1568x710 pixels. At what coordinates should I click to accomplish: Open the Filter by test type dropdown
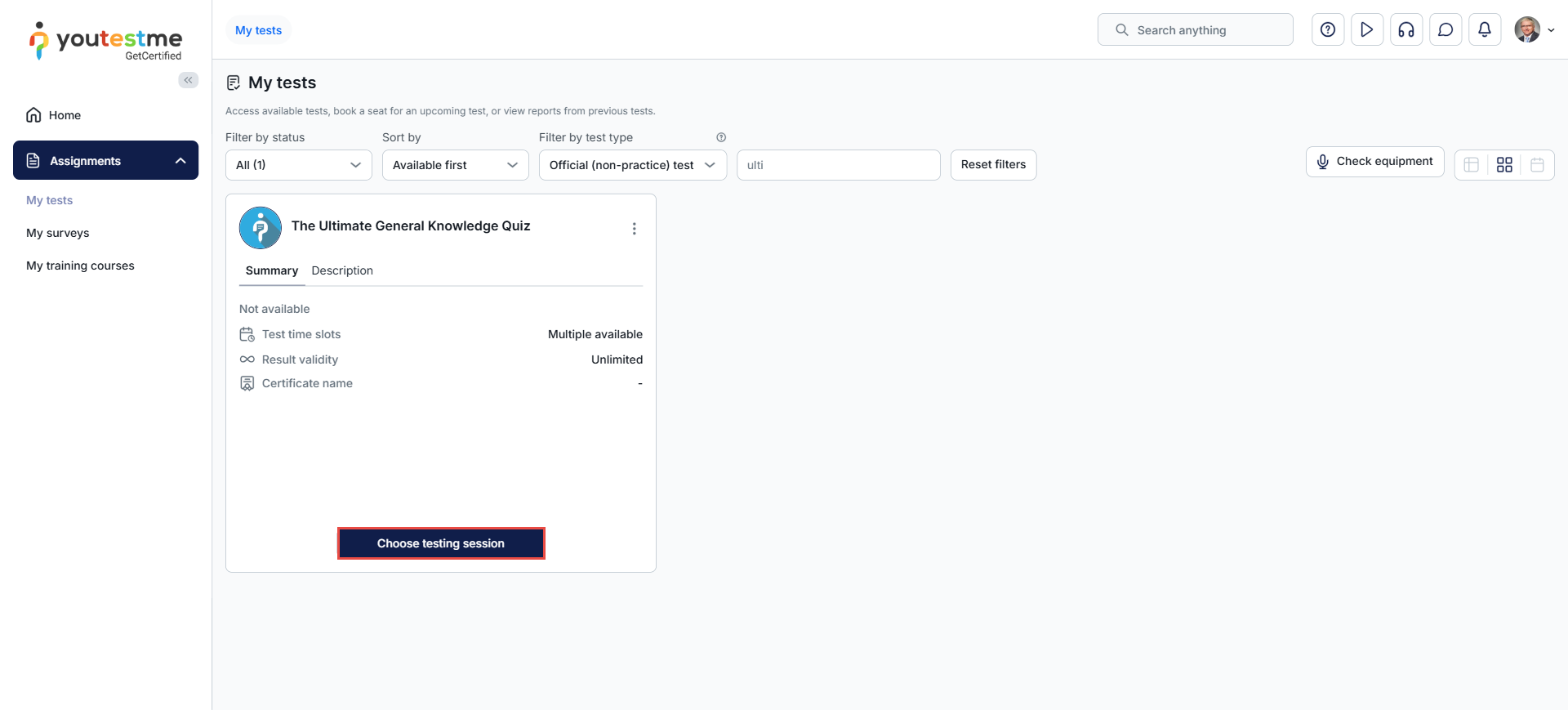coord(632,165)
